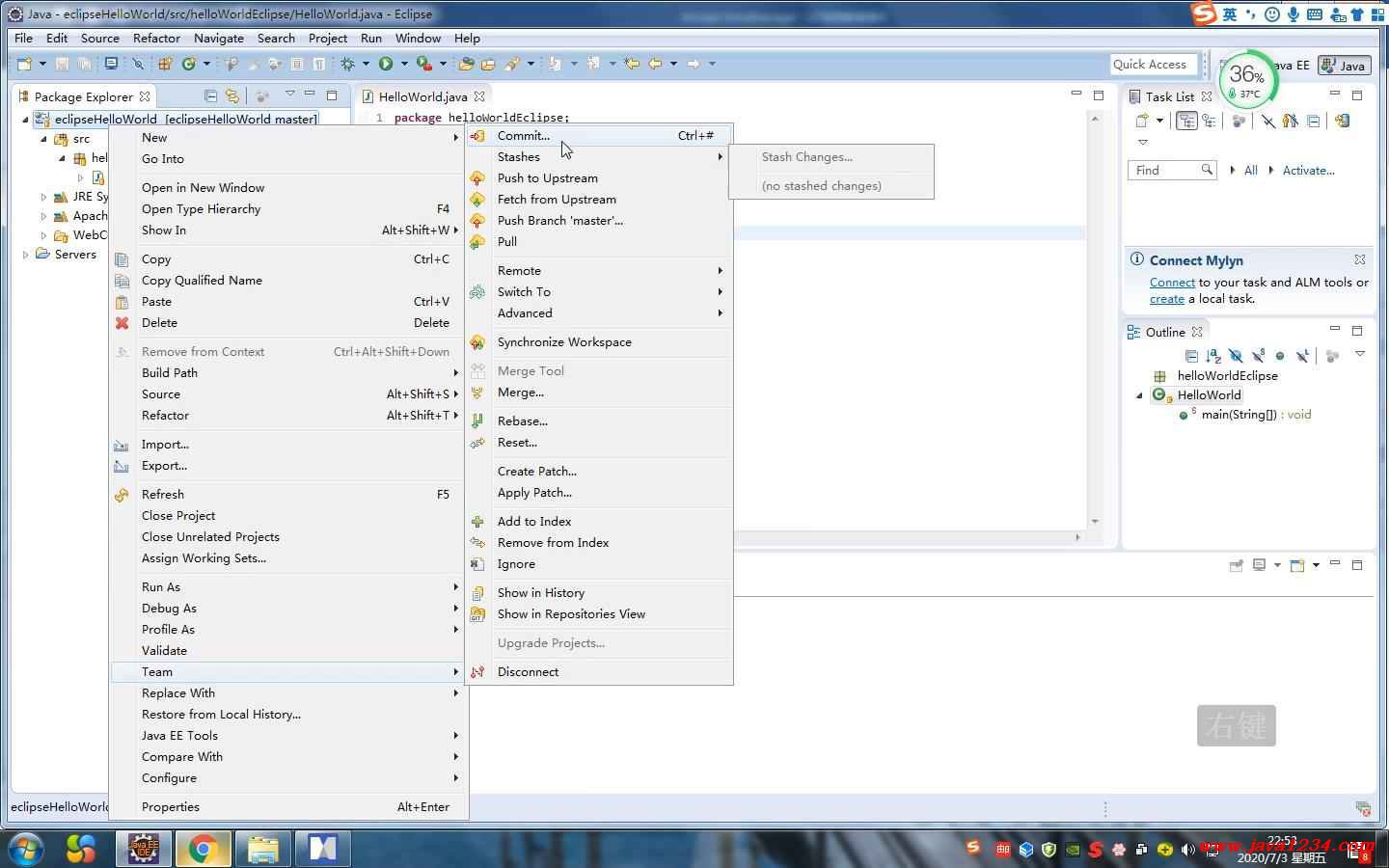Switch to the Java perspective button
Screen dimensions: 1389x868
tap(1344, 66)
